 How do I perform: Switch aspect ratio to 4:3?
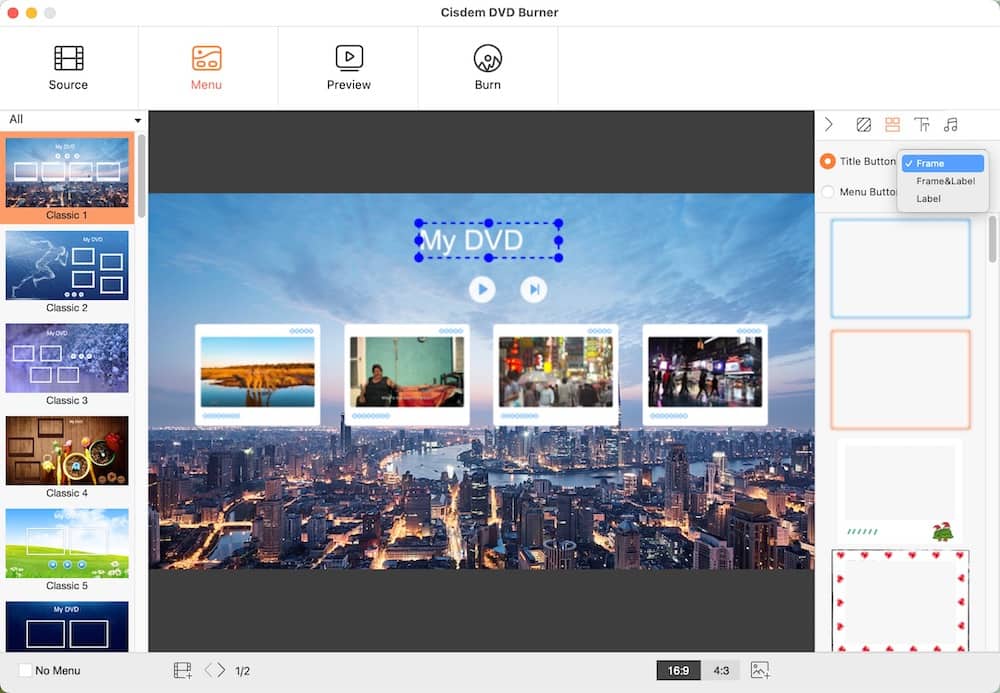pos(721,670)
